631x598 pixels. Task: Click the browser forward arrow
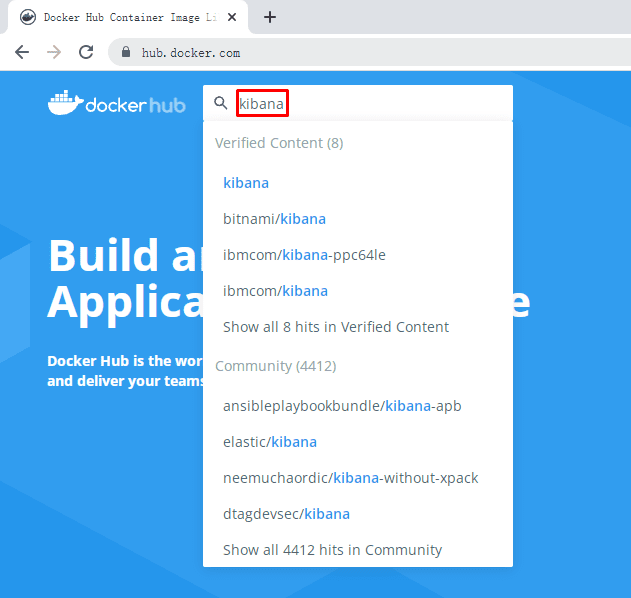coord(54,52)
